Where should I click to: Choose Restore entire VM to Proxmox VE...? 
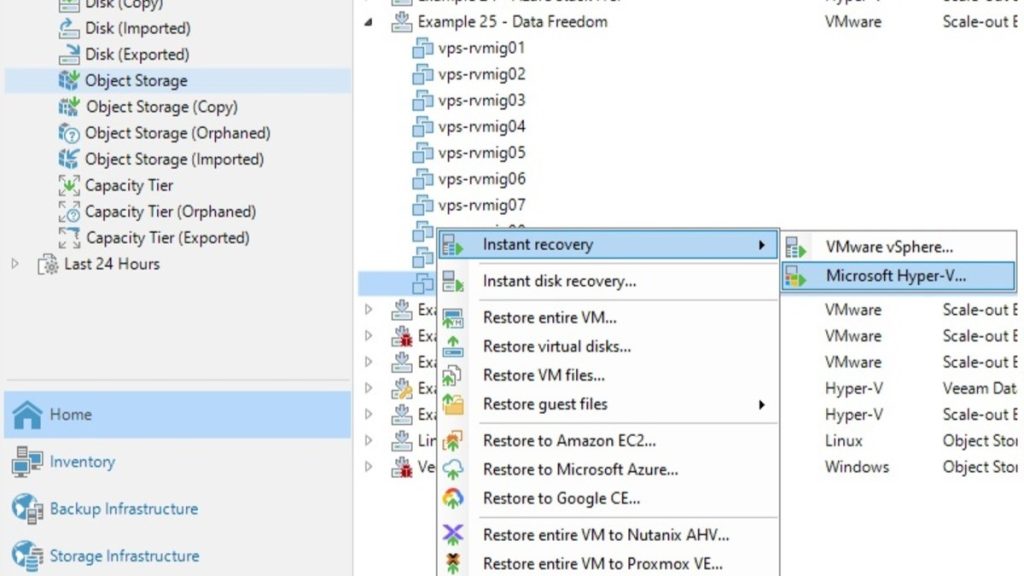pyautogui.click(x=609, y=564)
